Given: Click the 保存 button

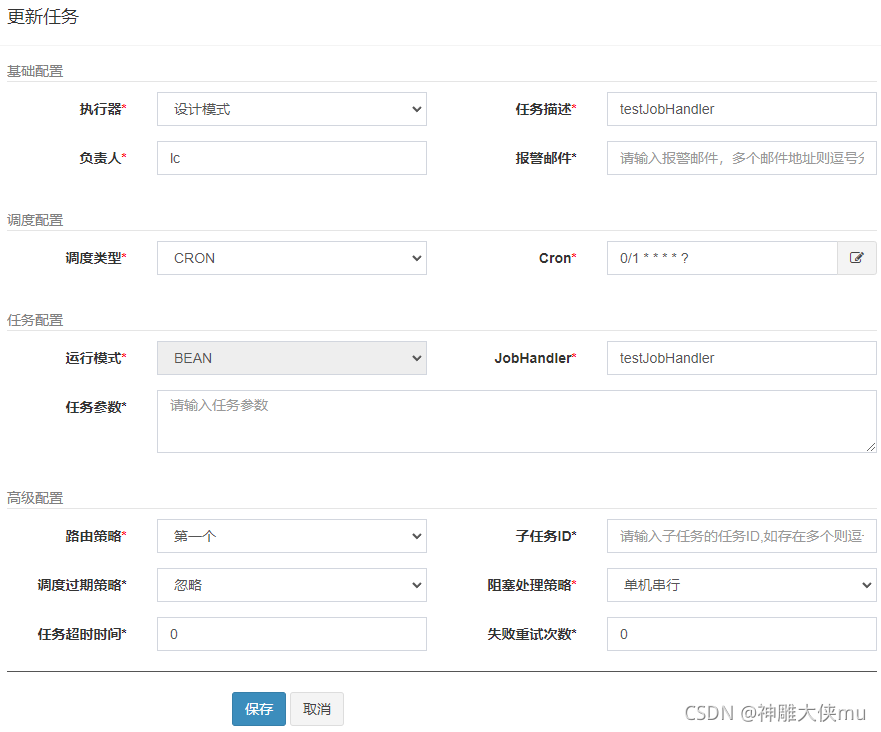Looking at the screenshot, I should (x=259, y=709).
